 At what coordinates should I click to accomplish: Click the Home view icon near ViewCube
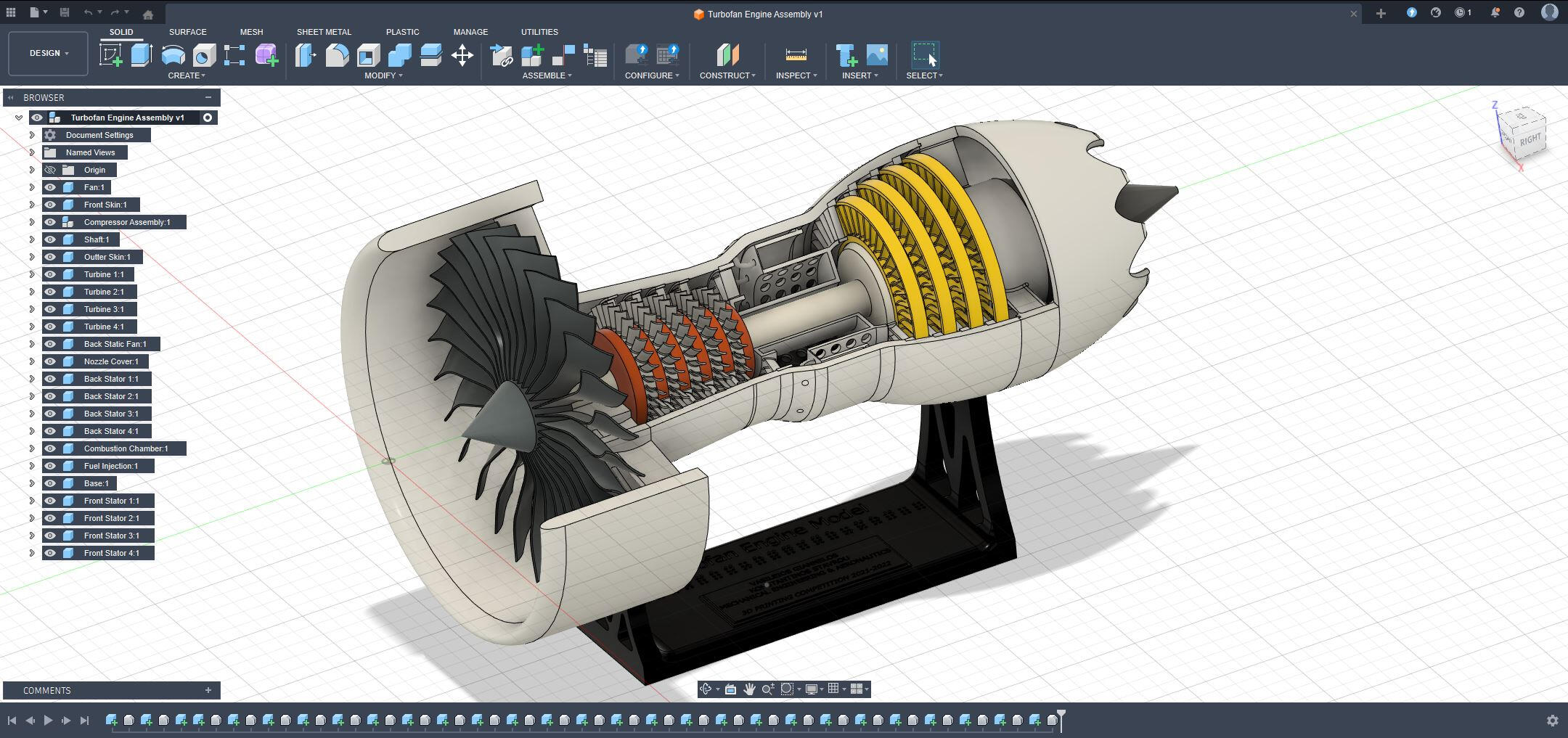click(x=148, y=14)
